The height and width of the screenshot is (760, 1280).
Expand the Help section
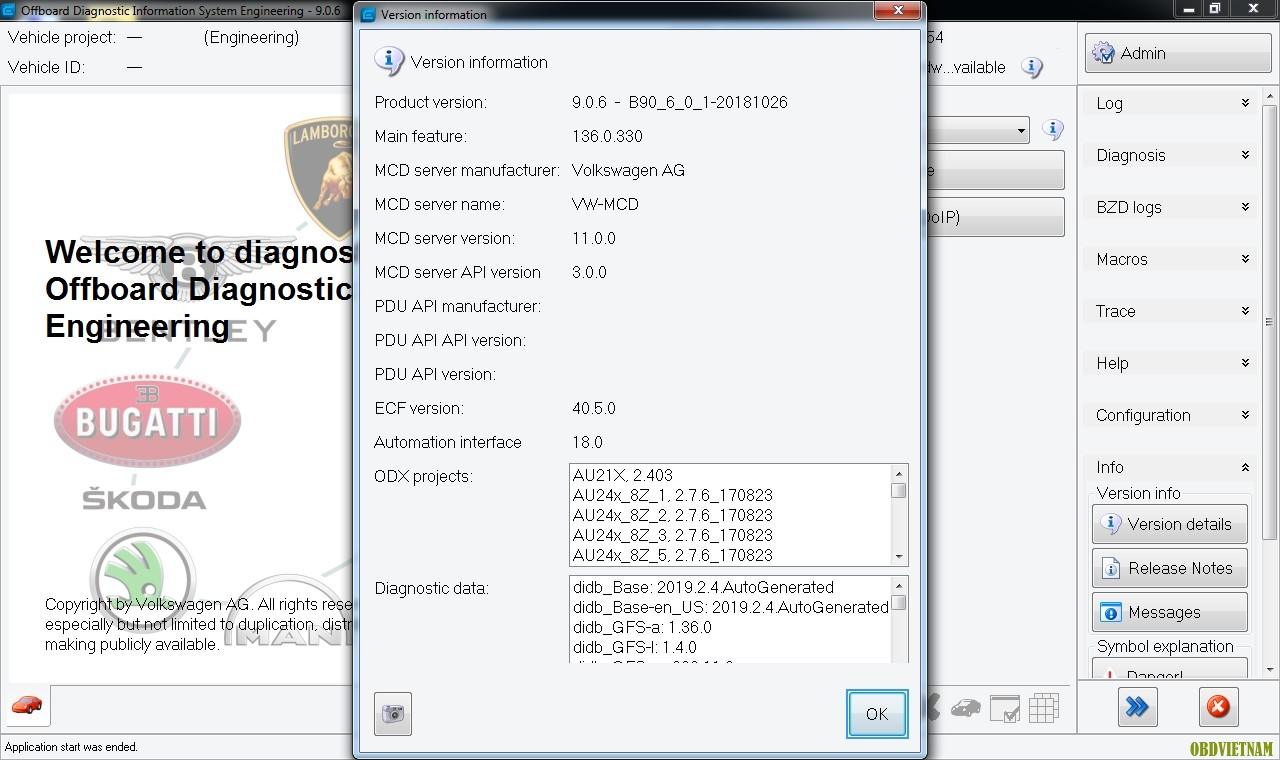click(1170, 363)
